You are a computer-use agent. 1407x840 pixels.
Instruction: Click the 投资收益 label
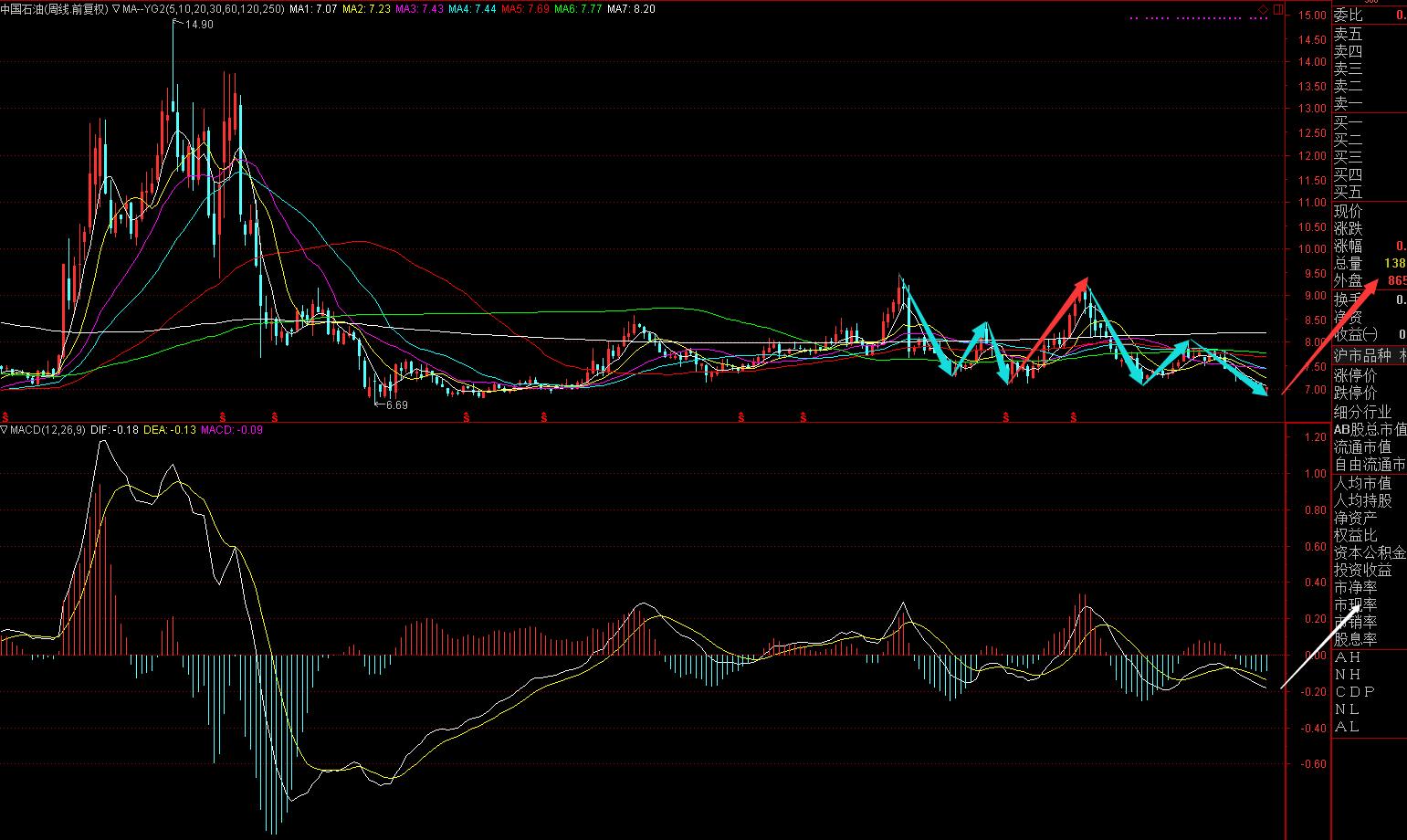pos(1362,570)
